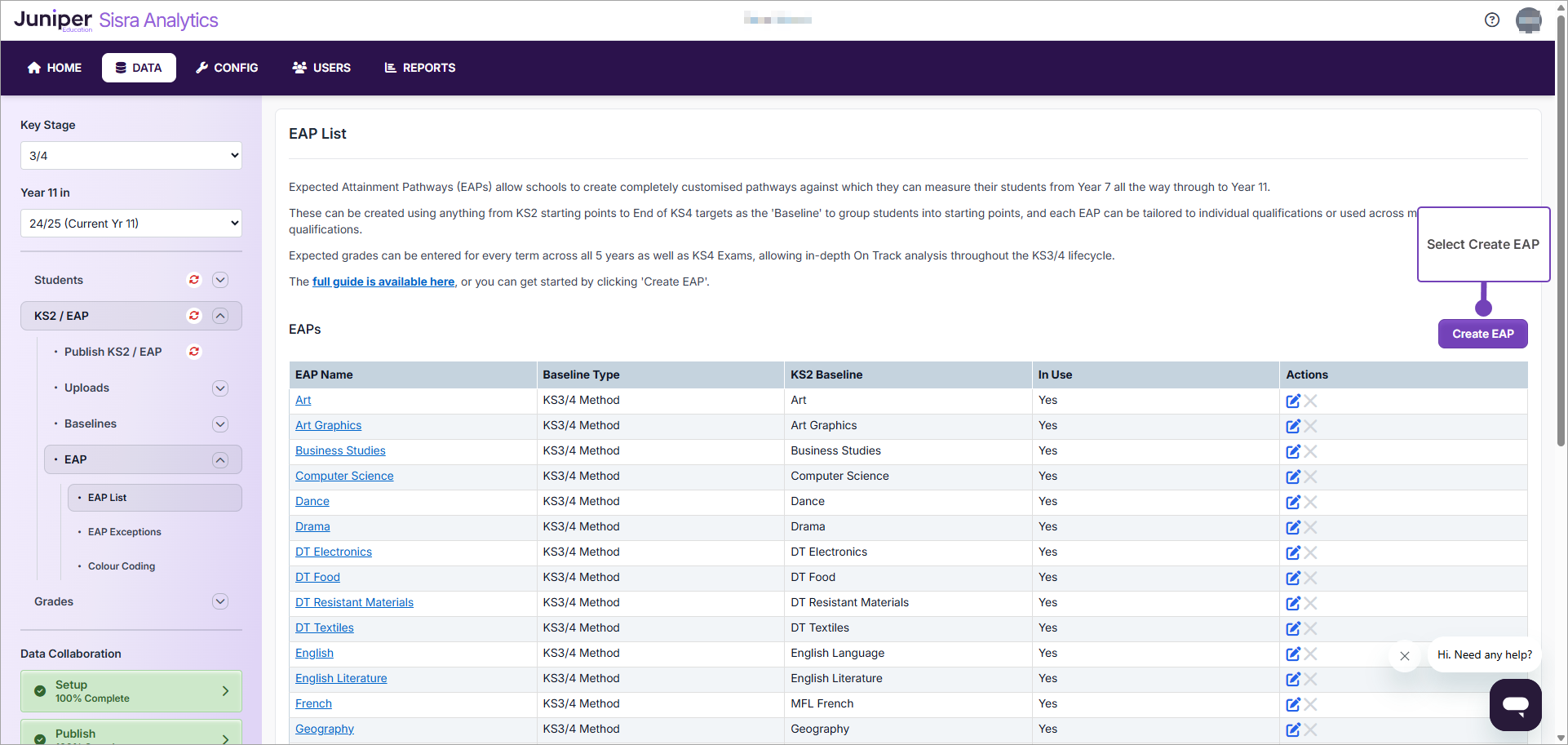This screenshot has height=745, width=1568.
Task: Dismiss the 'Need any help?' popup
Action: 1404,656
